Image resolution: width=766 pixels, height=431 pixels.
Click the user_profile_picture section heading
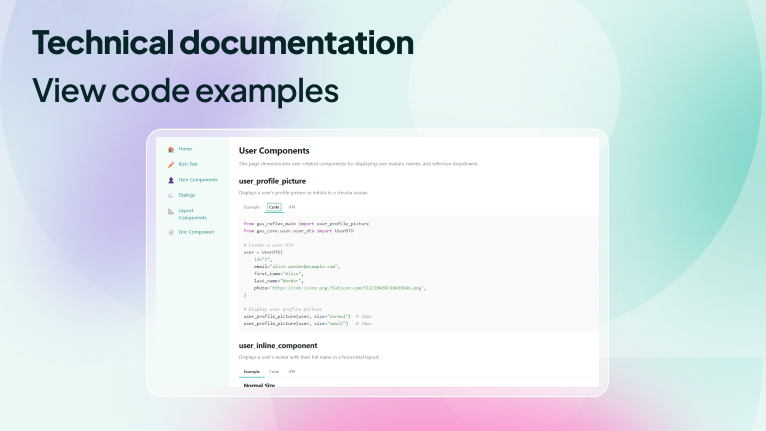coord(279,181)
